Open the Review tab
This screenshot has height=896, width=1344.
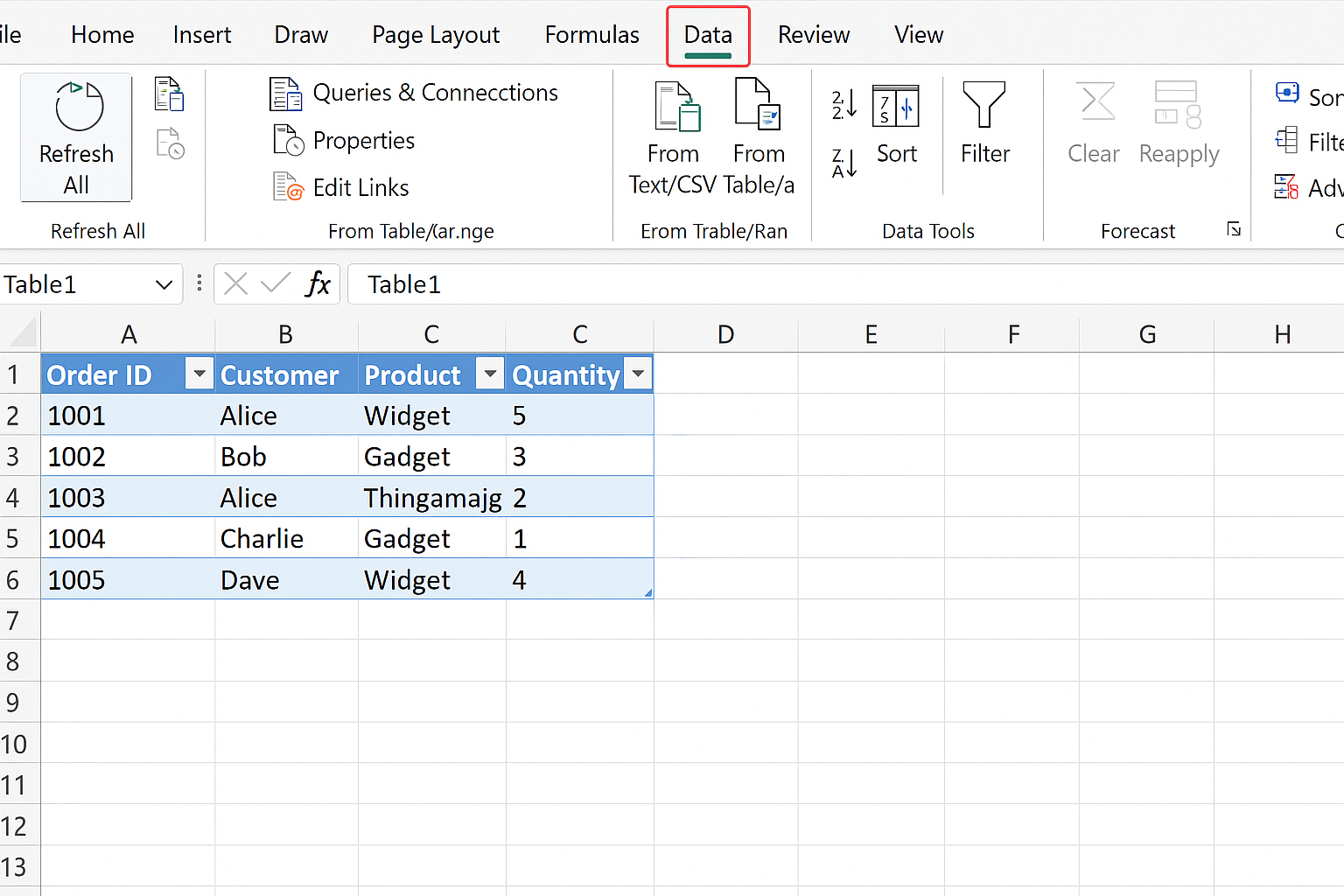pyautogui.click(x=814, y=35)
